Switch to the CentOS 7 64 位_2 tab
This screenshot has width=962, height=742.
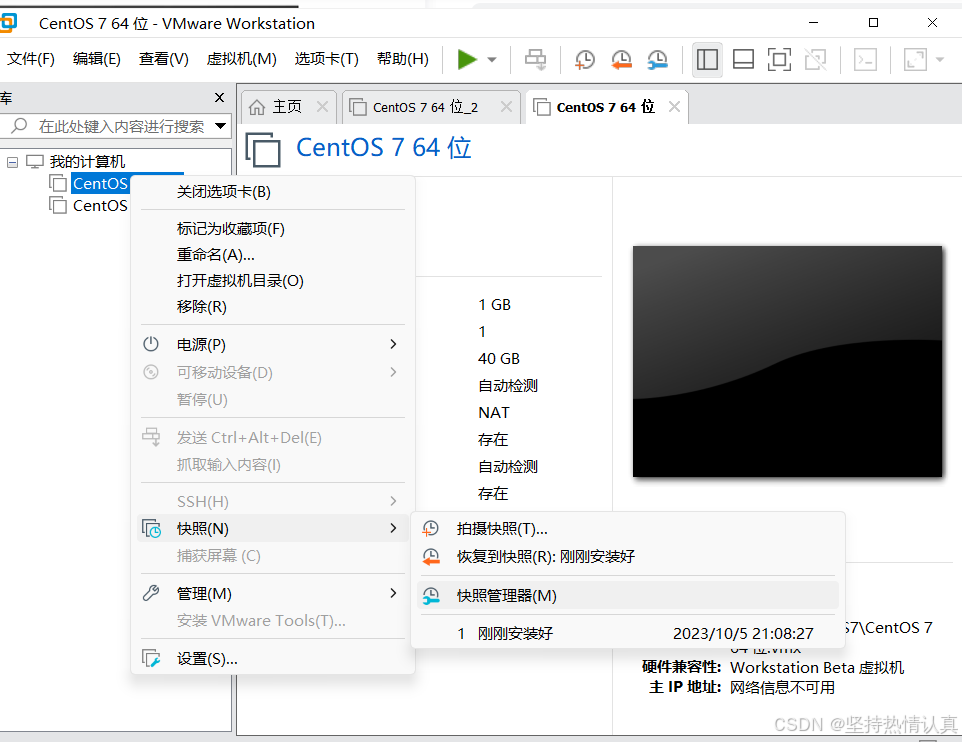coord(425,107)
